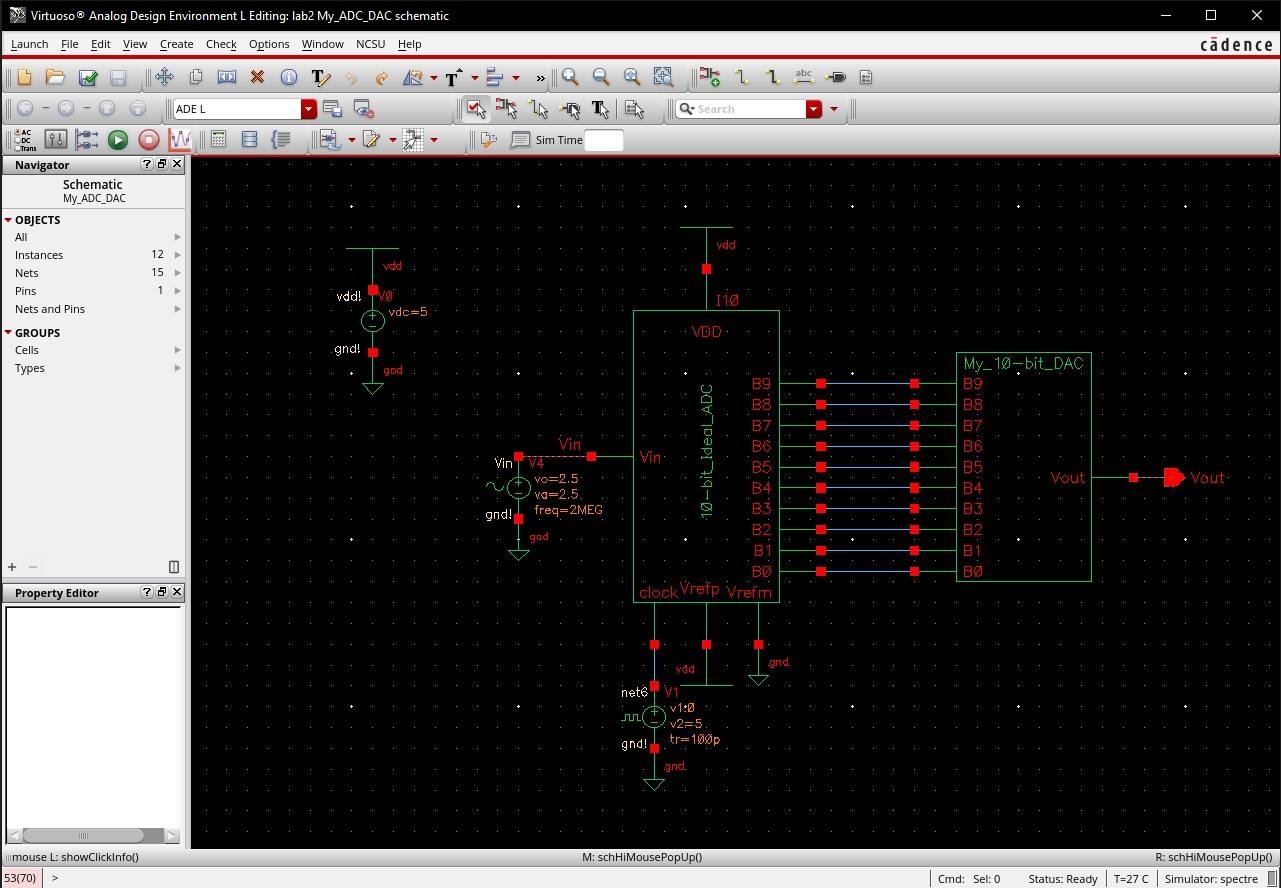Screen dimensions: 1281x888
Task: Select the Trans radio button in the toolbar
Action: [17, 147]
